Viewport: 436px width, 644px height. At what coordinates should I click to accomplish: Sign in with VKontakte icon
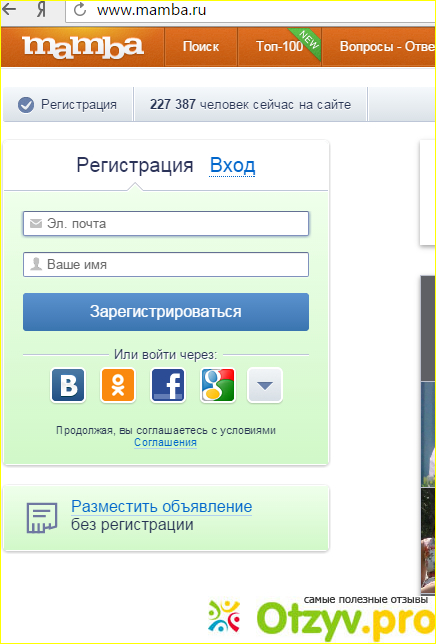tap(68, 385)
